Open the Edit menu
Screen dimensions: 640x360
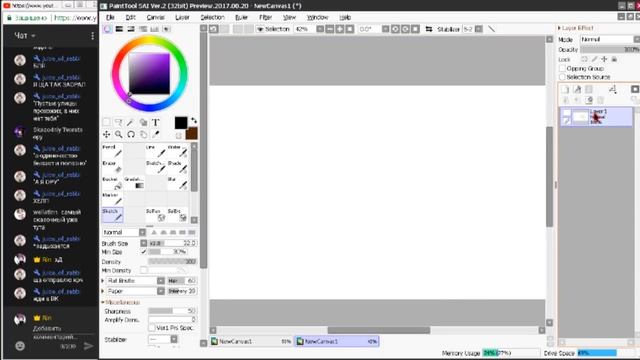[x=131, y=17]
